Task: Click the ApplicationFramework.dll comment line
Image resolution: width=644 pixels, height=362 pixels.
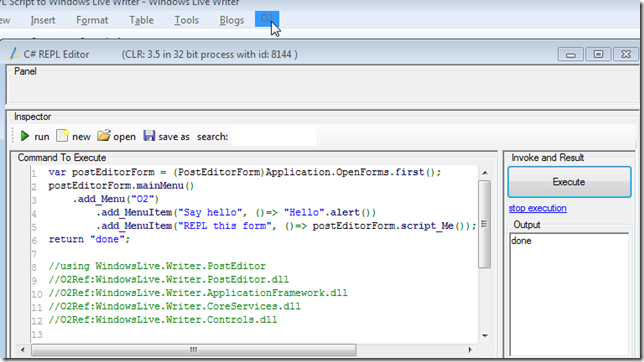Action: [198, 293]
